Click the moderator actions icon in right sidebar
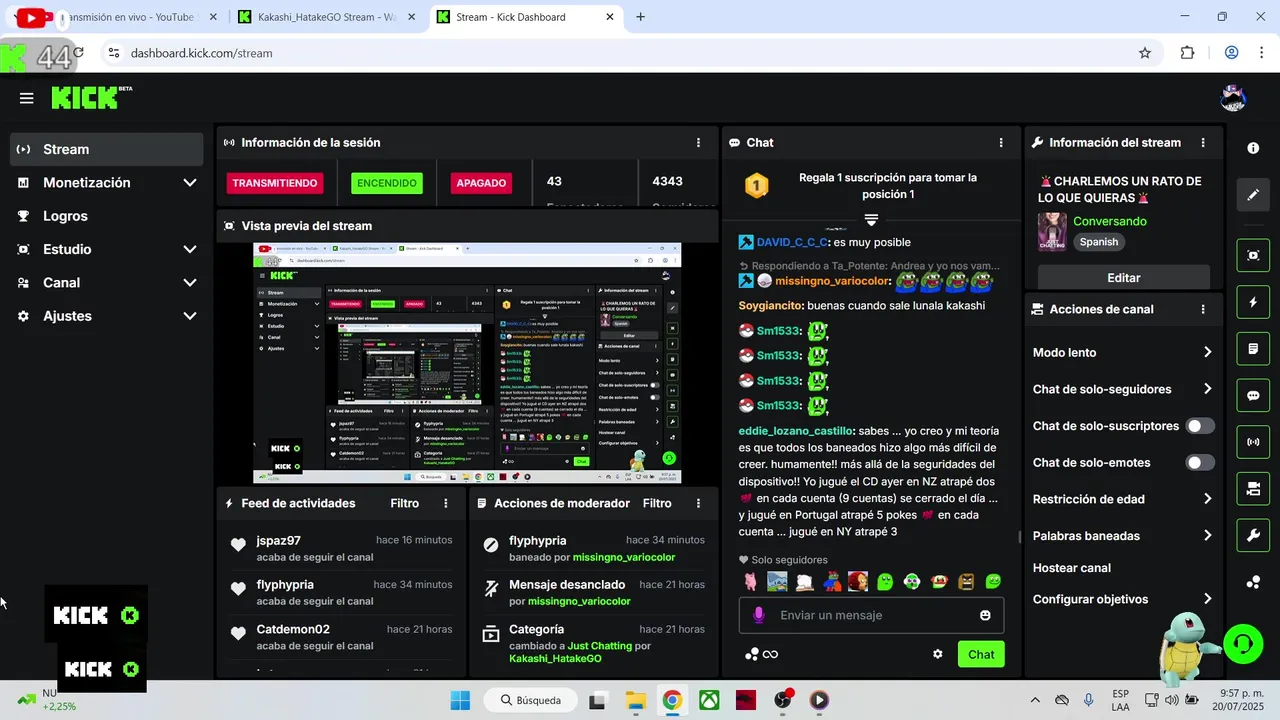Image resolution: width=1280 pixels, height=720 pixels. (1253, 489)
